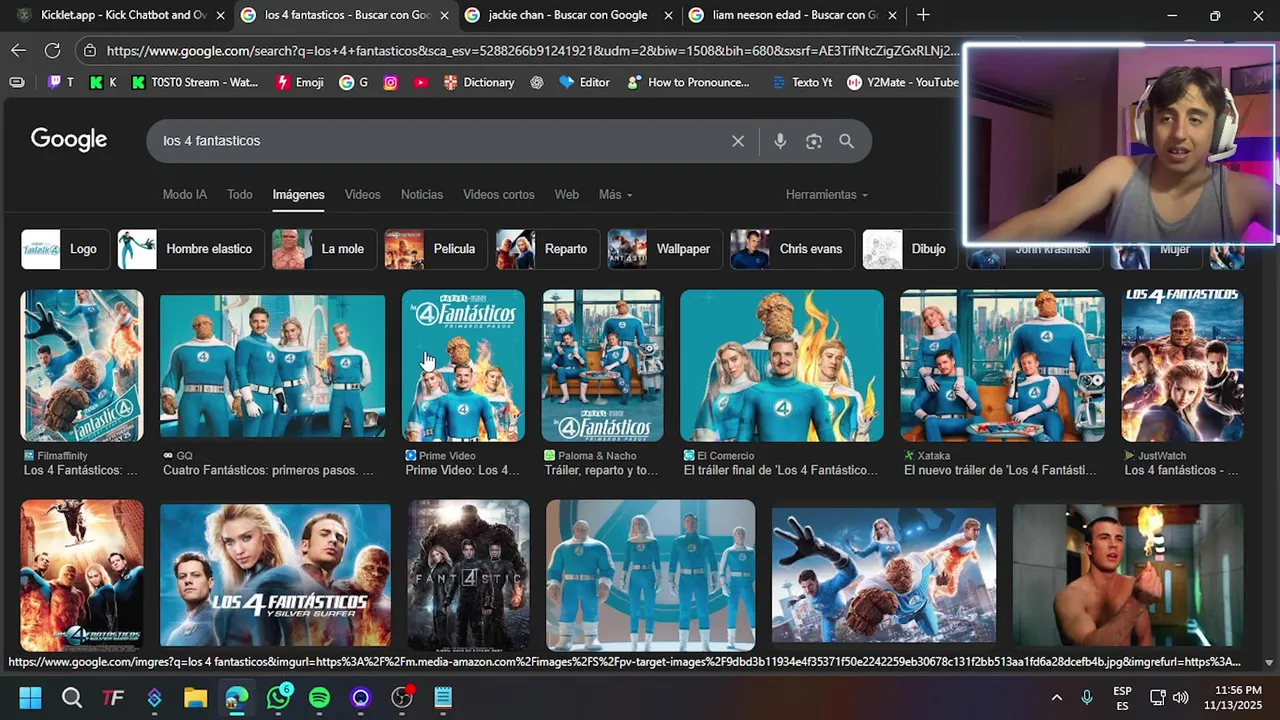Expand the Más dropdown menu
1280x720 pixels.
[x=615, y=194]
